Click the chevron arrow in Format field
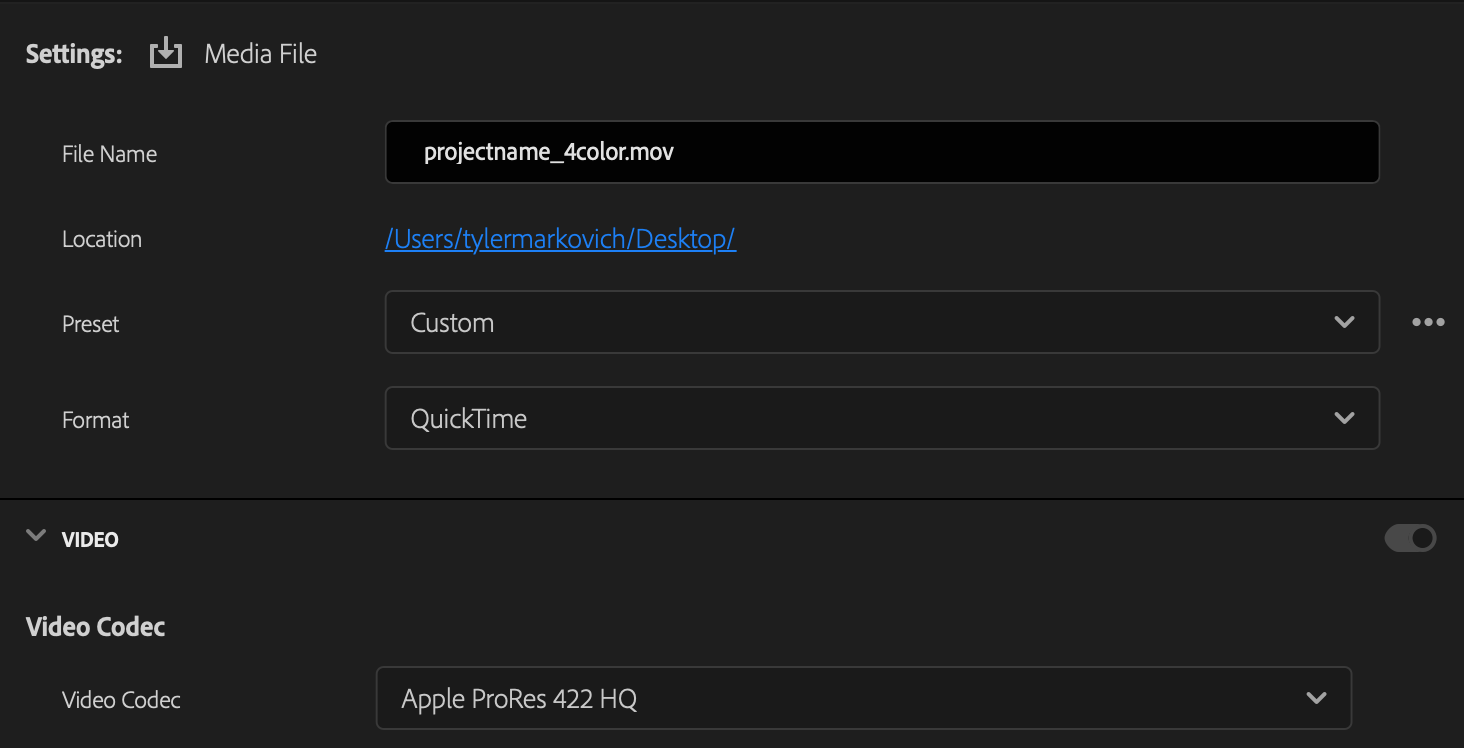Viewport: 1464px width, 748px height. (1344, 418)
